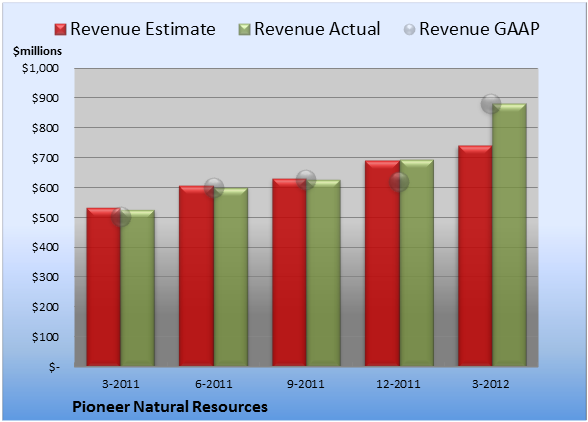Click the GAAP sphere marker for 6-2011
Viewport: 588px width, 422px height.
coord(214,188)
